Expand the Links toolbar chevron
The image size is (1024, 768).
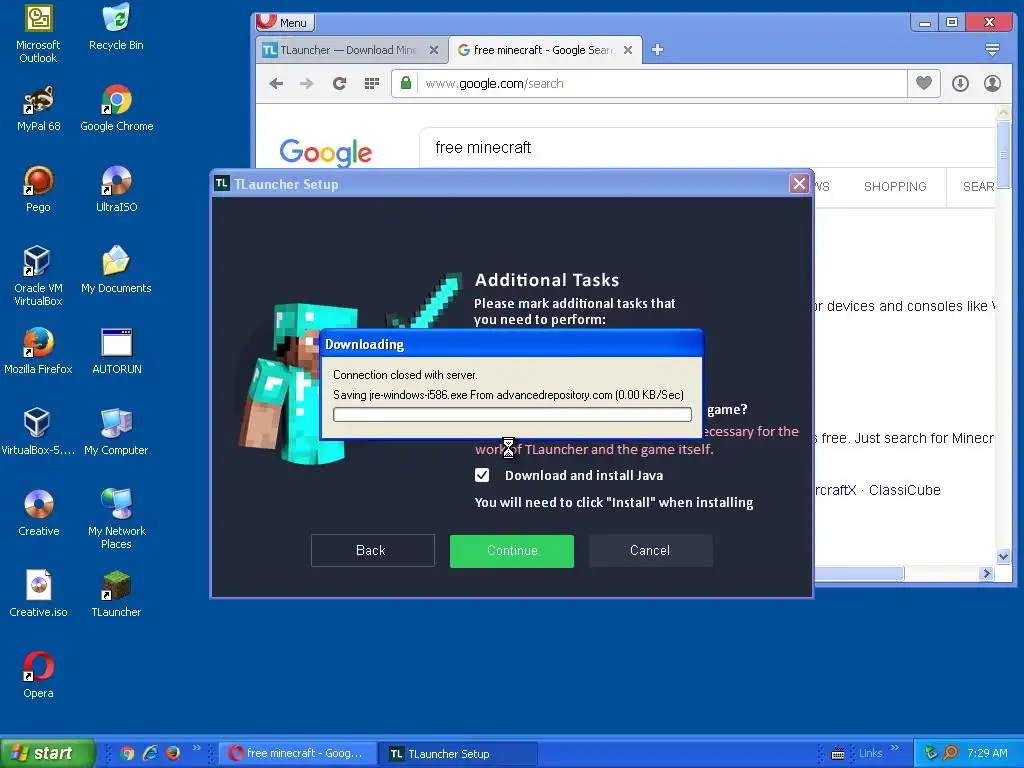(x=895, y=748)
